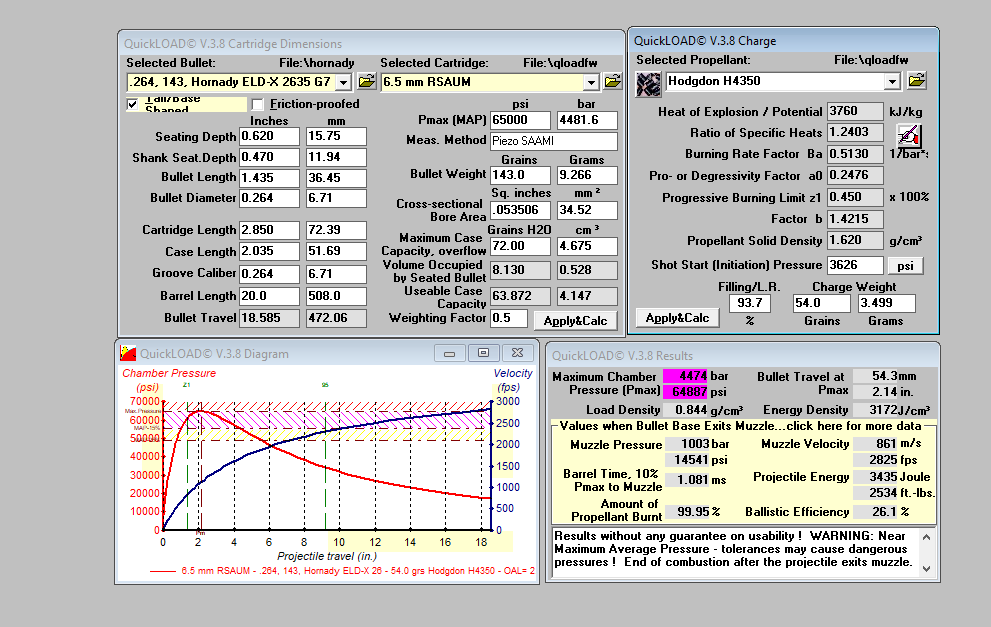Click the Cross-sectional Bore Area sq. inches field
Viewport: 991px width, 627px height.
520,210
